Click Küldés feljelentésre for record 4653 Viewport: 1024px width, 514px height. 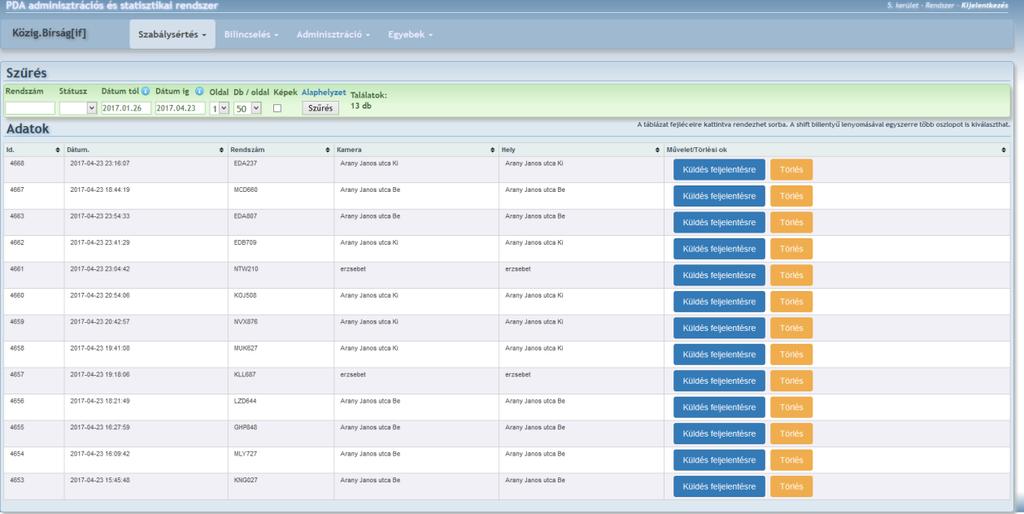[719, 487]
